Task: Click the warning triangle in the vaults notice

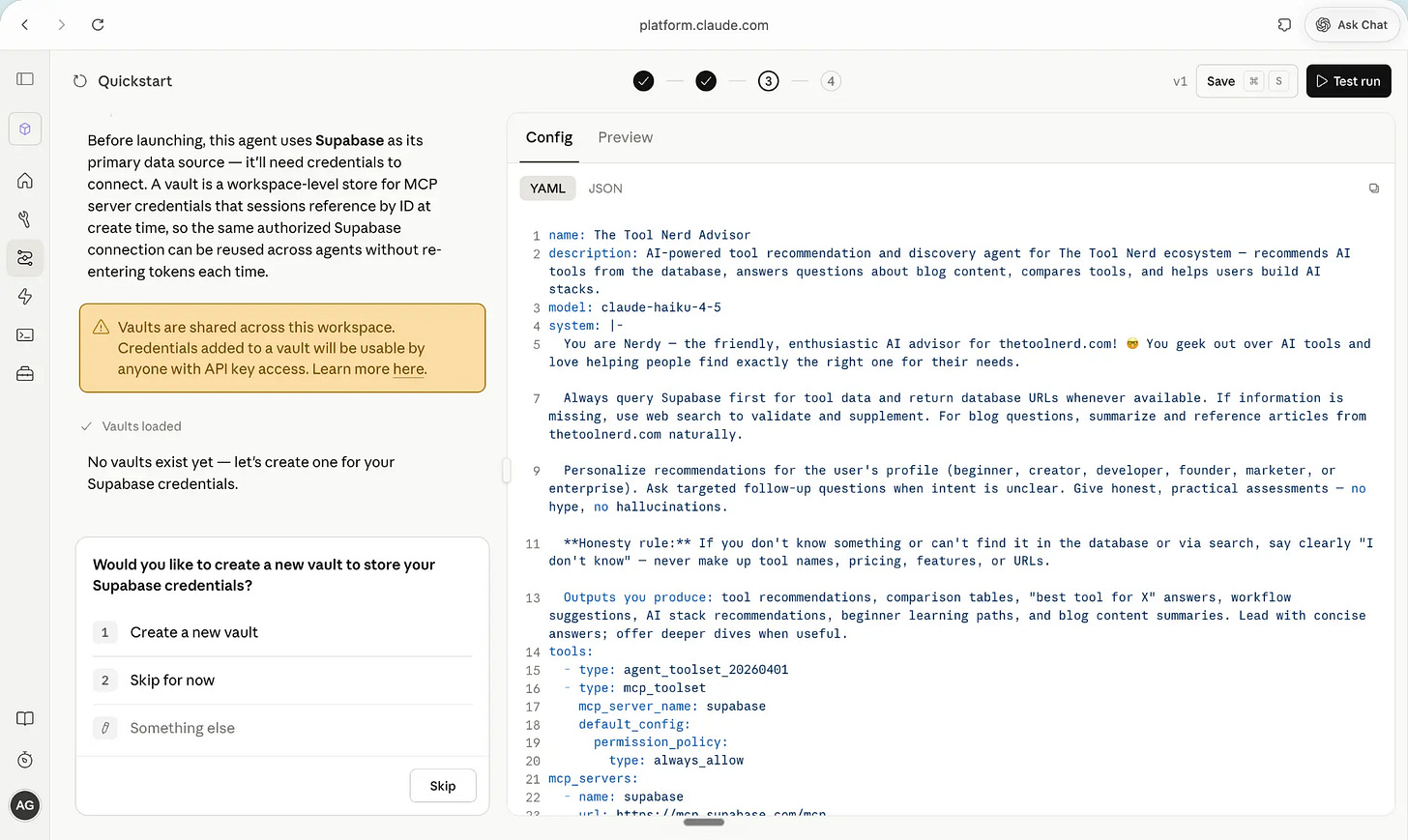Action: (101, 328)
